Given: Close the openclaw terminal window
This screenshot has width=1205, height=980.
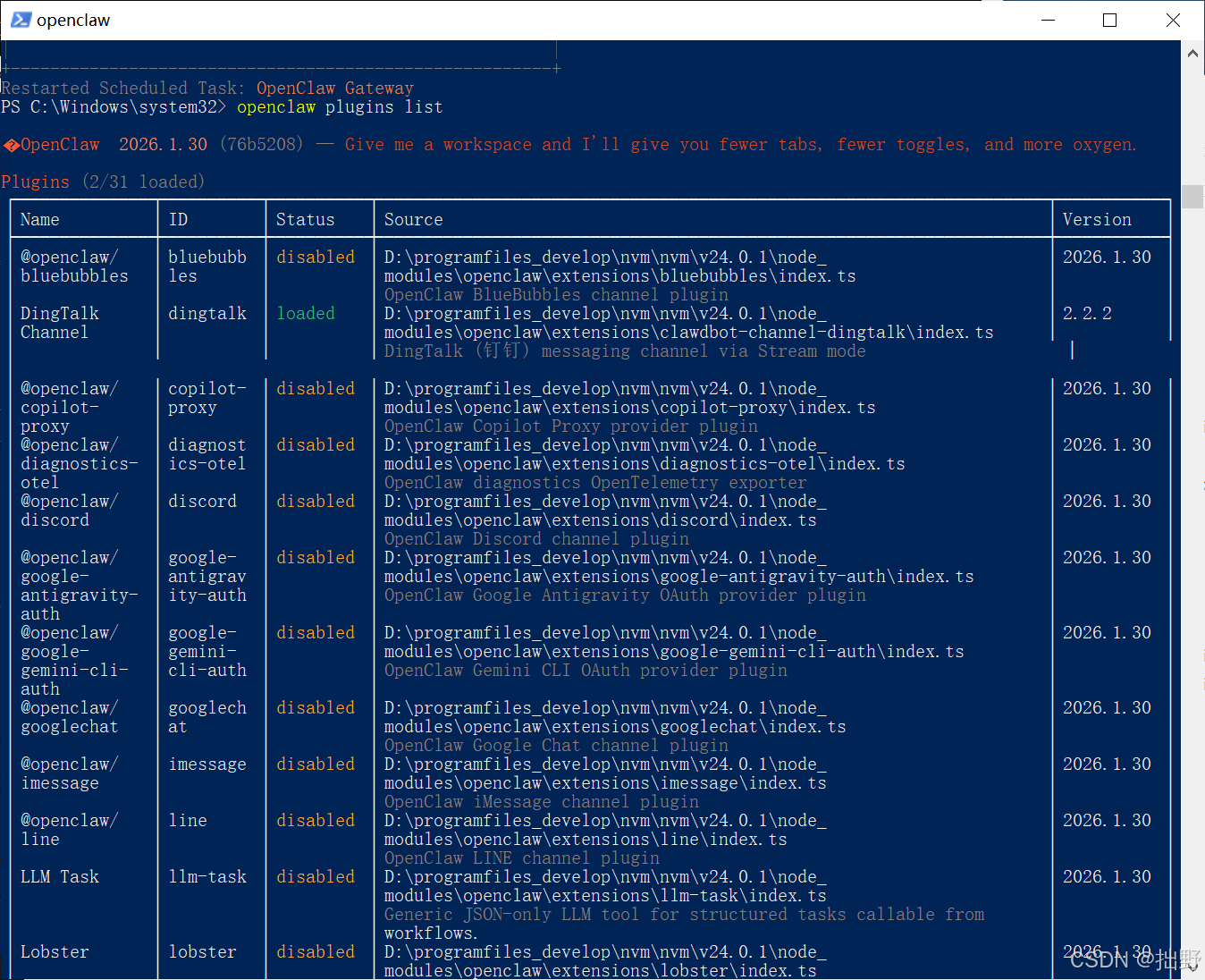Looking at the screenshot, I should pos(1173,20).
